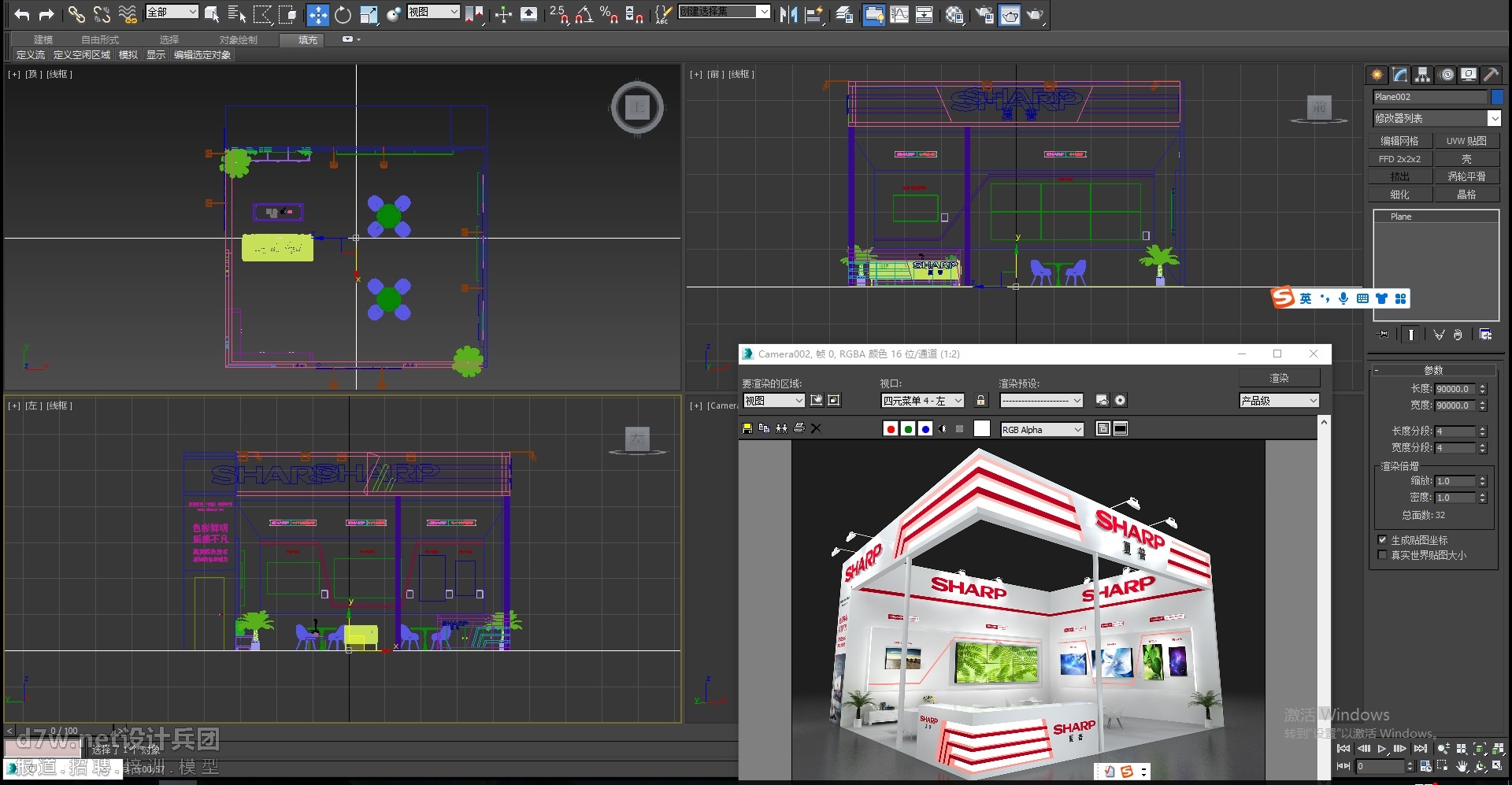Click the print image icon in render window

click(799, 428)
